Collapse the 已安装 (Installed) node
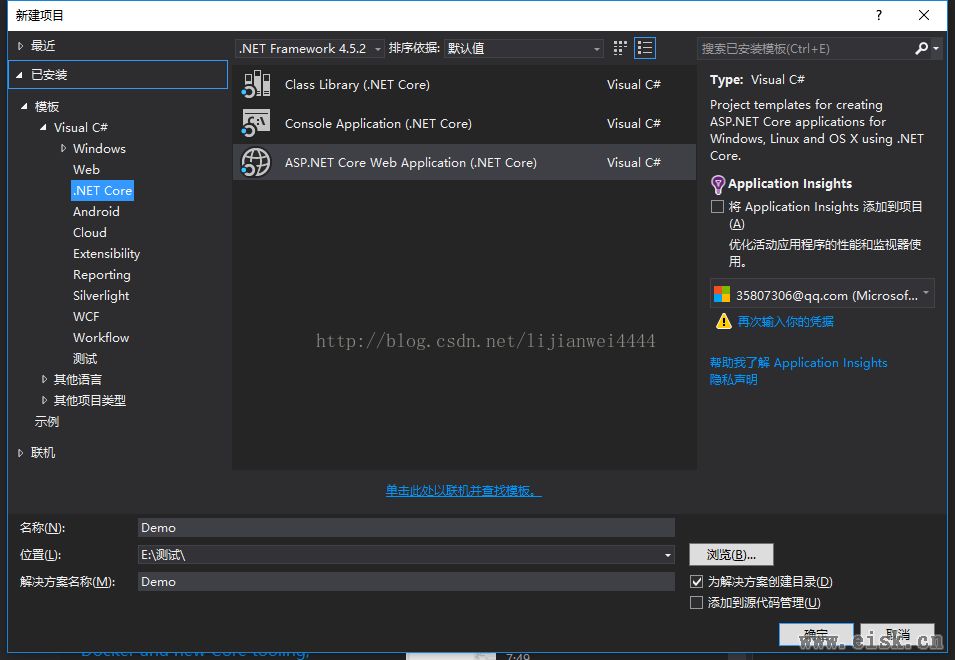 (x=20, y=75)
